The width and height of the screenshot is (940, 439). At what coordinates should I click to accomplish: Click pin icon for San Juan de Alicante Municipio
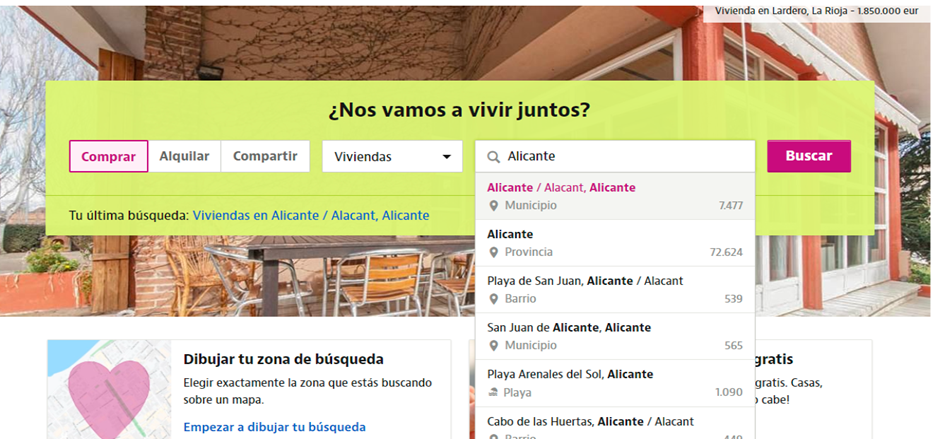(x=493, y=346)
